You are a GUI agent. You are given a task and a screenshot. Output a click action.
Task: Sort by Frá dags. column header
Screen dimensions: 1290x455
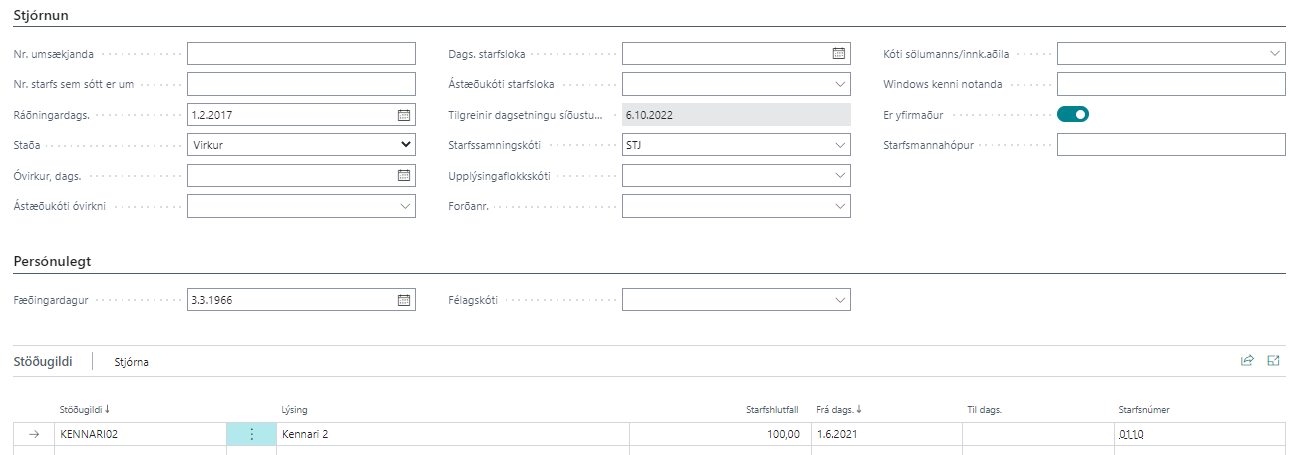(x=838, y=409)
